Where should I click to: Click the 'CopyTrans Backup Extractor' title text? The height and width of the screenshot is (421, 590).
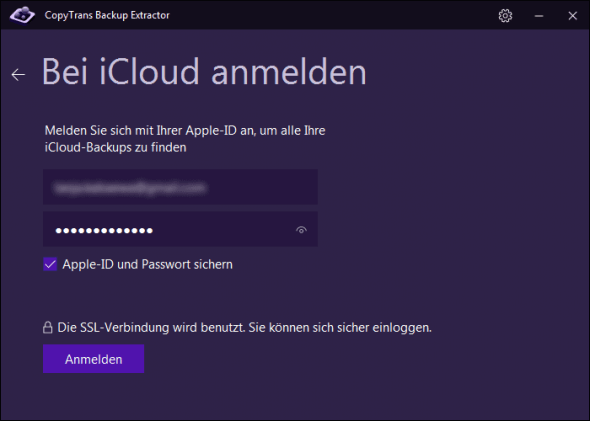pos(107,15)
